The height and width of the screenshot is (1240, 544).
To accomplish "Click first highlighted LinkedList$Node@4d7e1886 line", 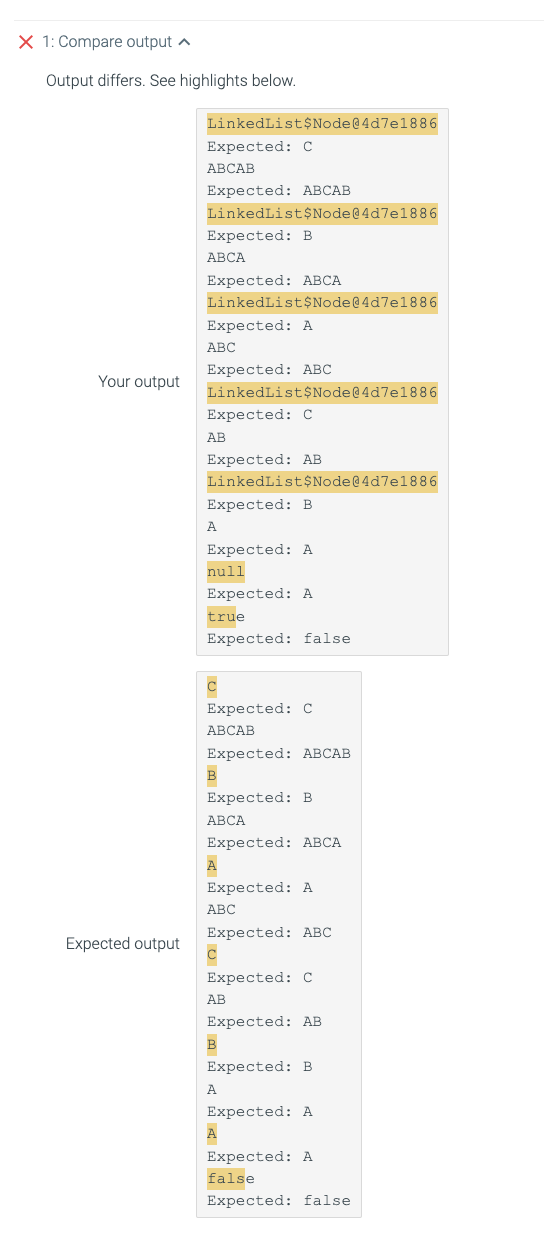I will [x=322, y=124].
